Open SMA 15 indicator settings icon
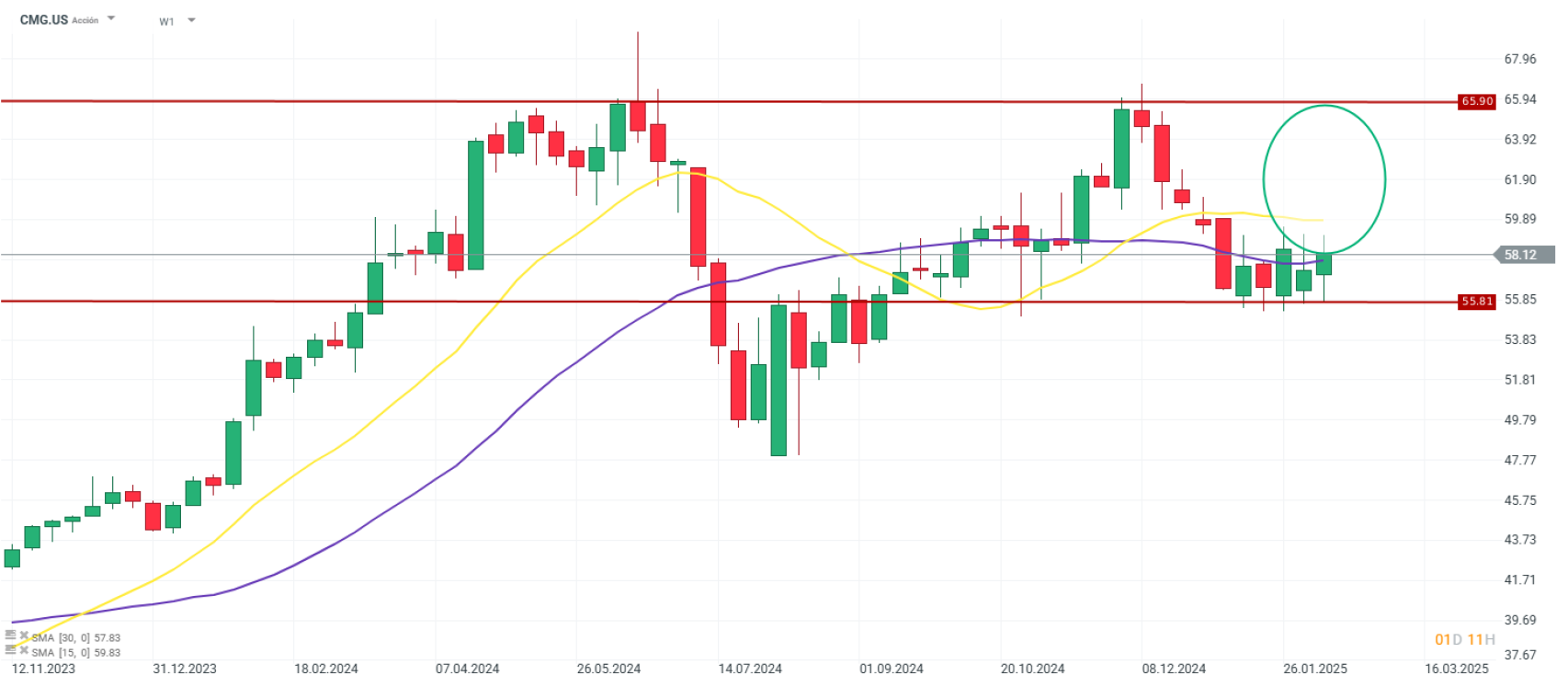The image size is (1568, 687). 10,650
